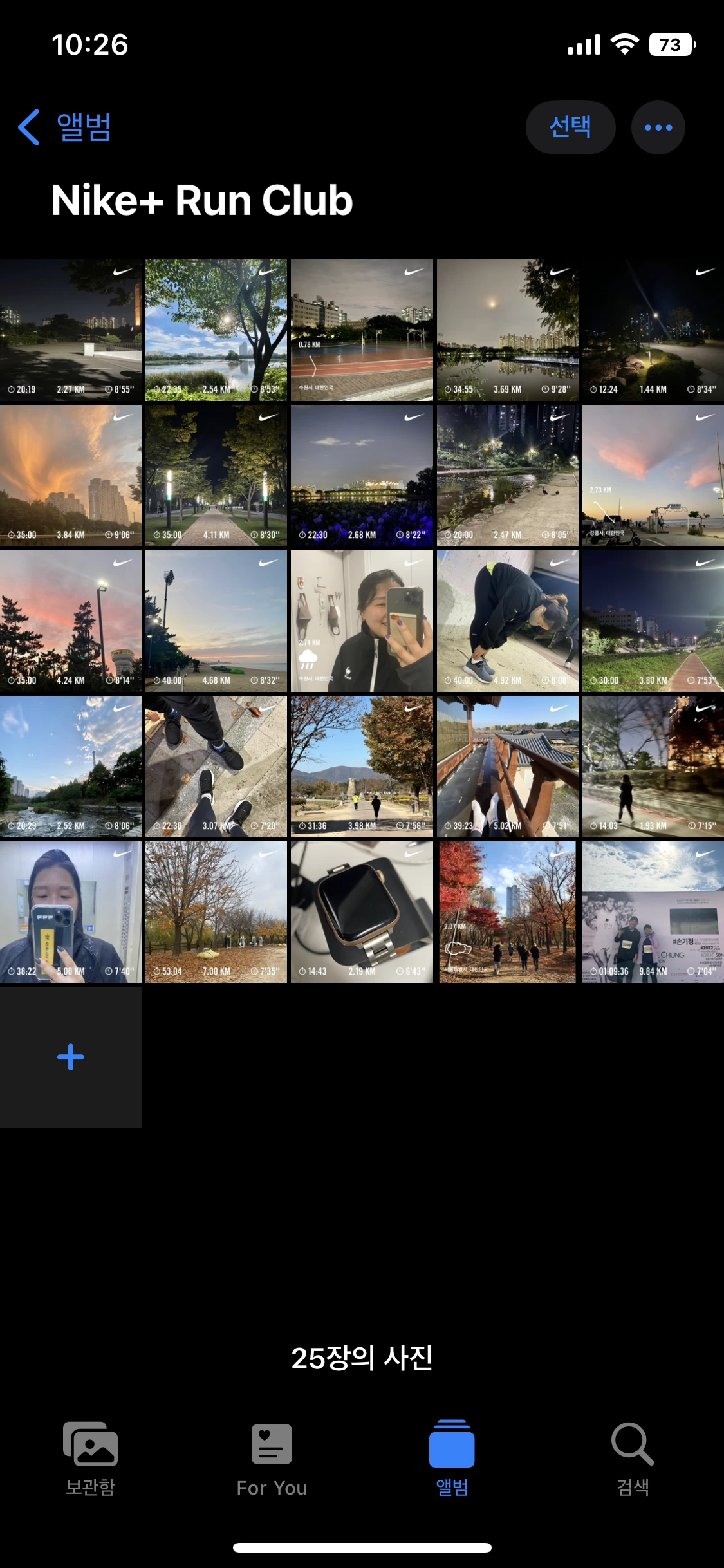Open the 2.54 KM lakeside tree photo
724x1568 pixels.
click(x=216, y=330)
